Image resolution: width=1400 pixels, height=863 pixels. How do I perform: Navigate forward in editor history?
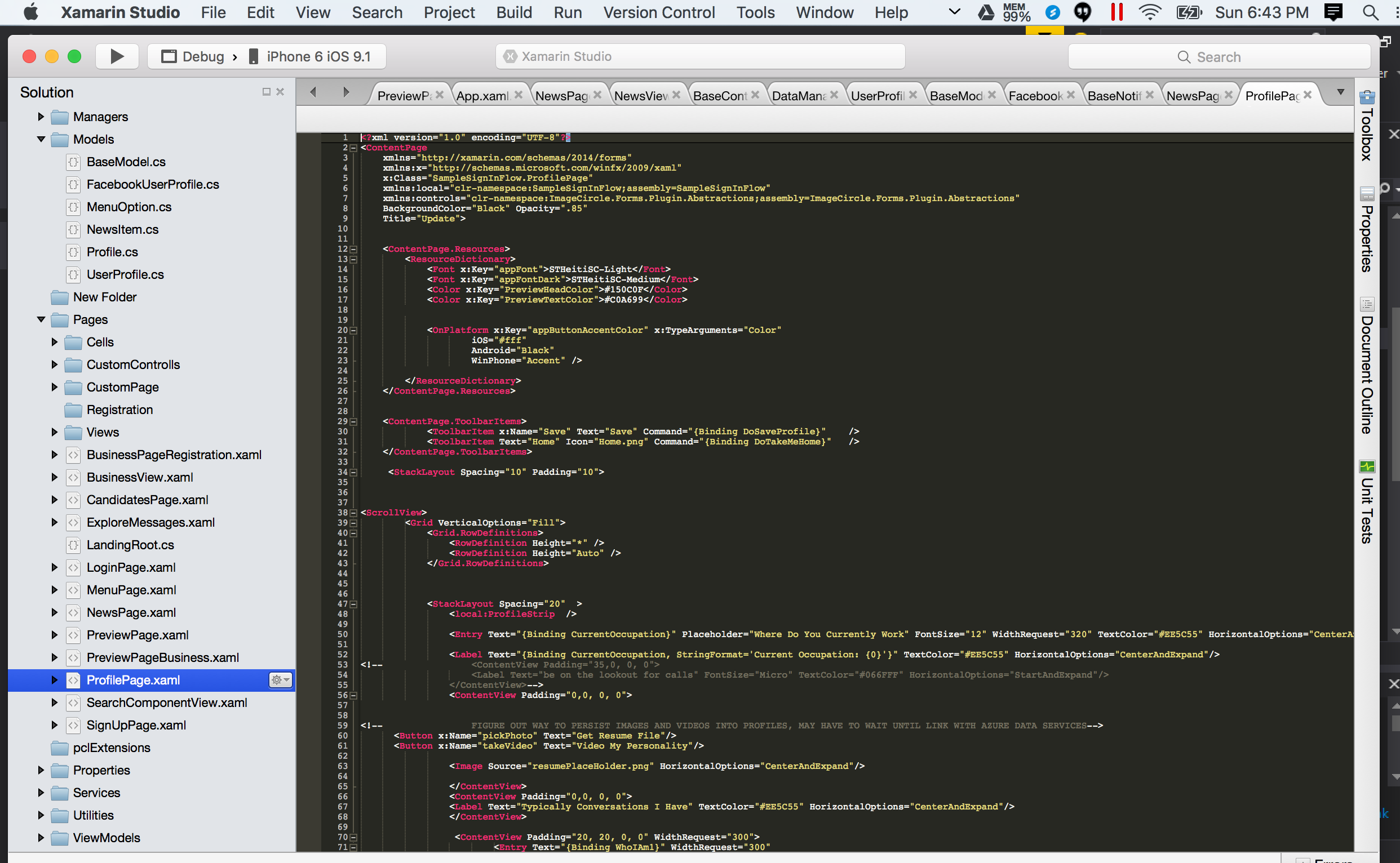click(345, 92)
